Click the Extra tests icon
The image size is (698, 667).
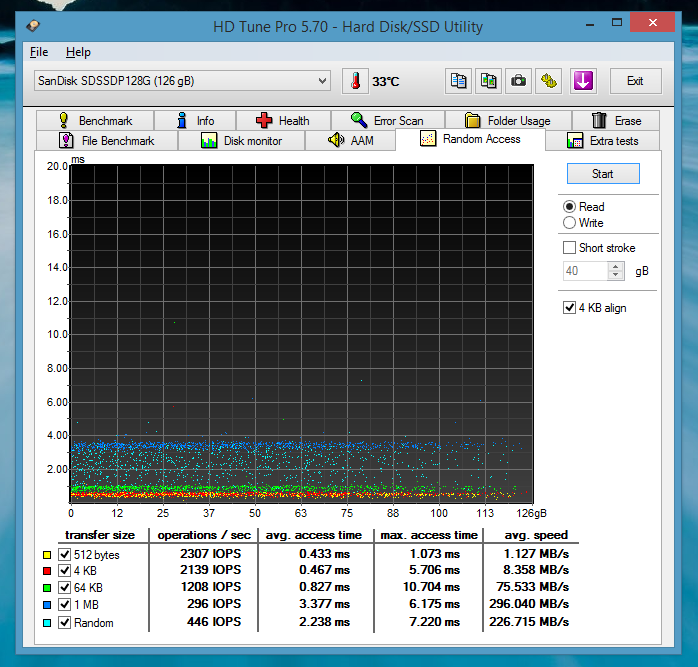(x=575, y=140)
